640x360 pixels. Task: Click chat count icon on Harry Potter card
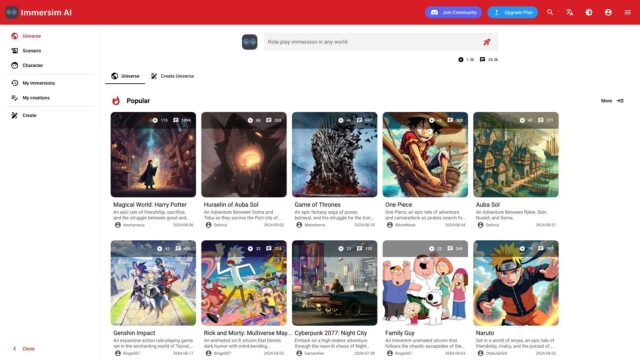[x=176, y=120]
